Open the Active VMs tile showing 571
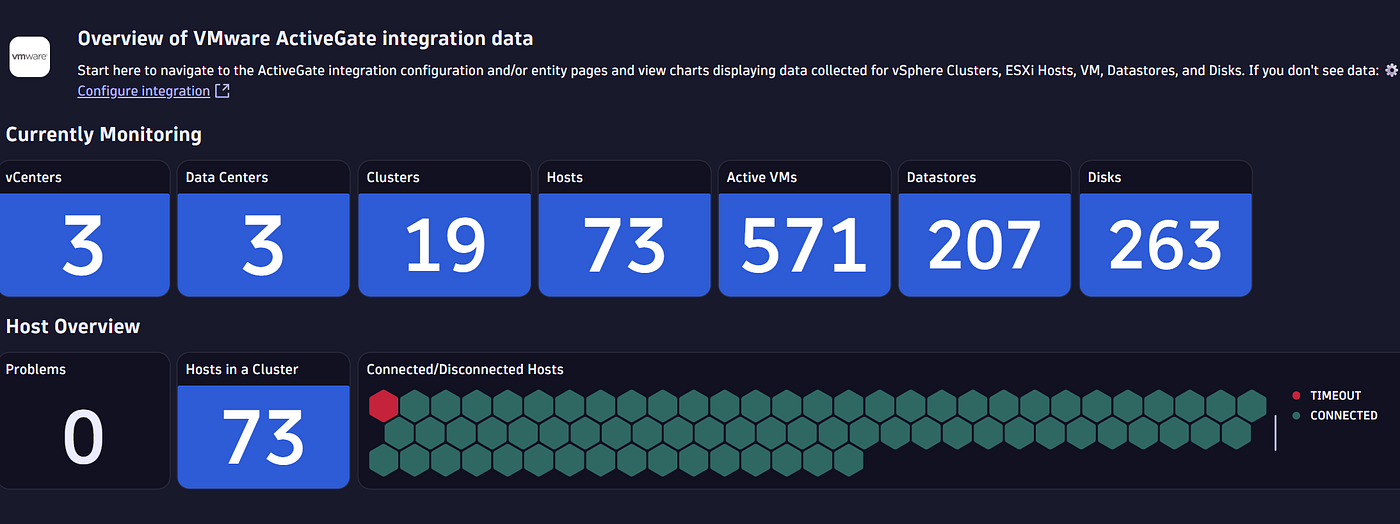 [x=804, y=229]
